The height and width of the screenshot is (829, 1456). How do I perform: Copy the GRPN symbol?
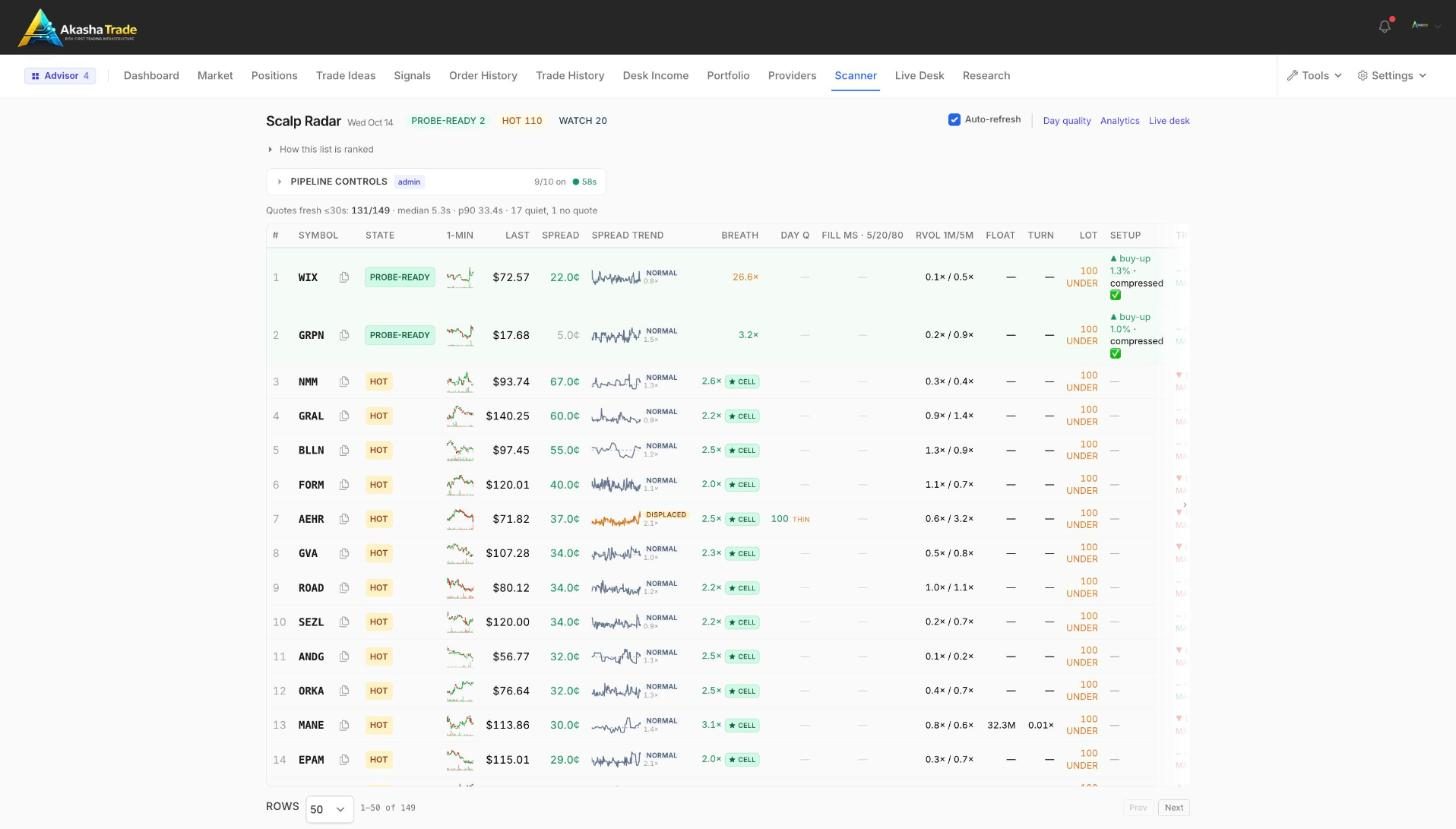click(344, 335)
